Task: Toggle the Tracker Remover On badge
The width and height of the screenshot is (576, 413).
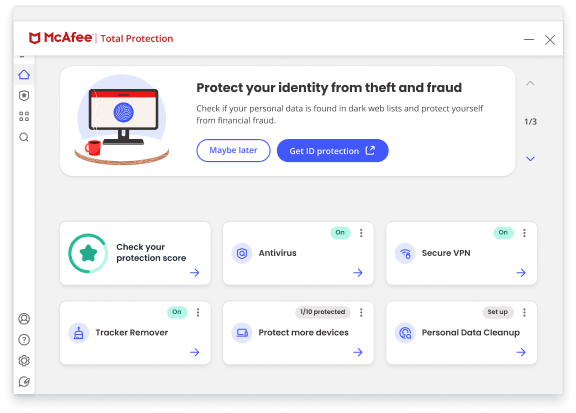Action: click(177, 312)
